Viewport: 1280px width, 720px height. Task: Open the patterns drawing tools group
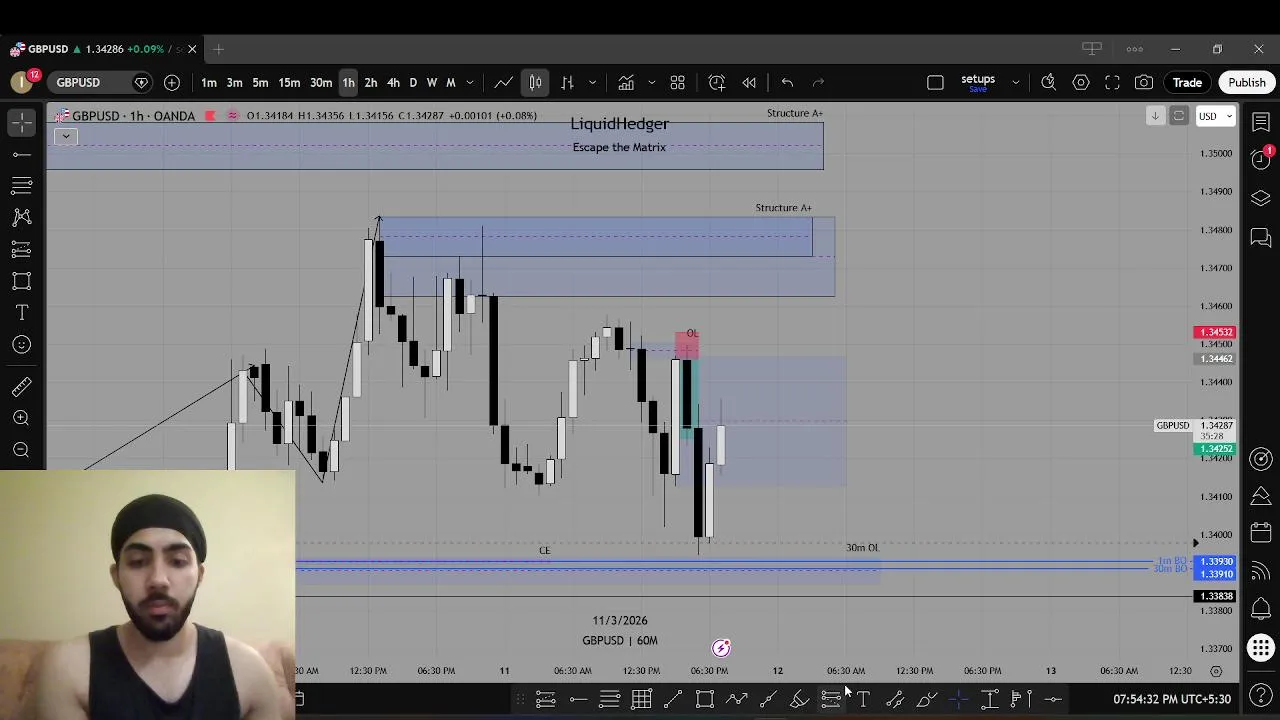(x=22, y=217)
